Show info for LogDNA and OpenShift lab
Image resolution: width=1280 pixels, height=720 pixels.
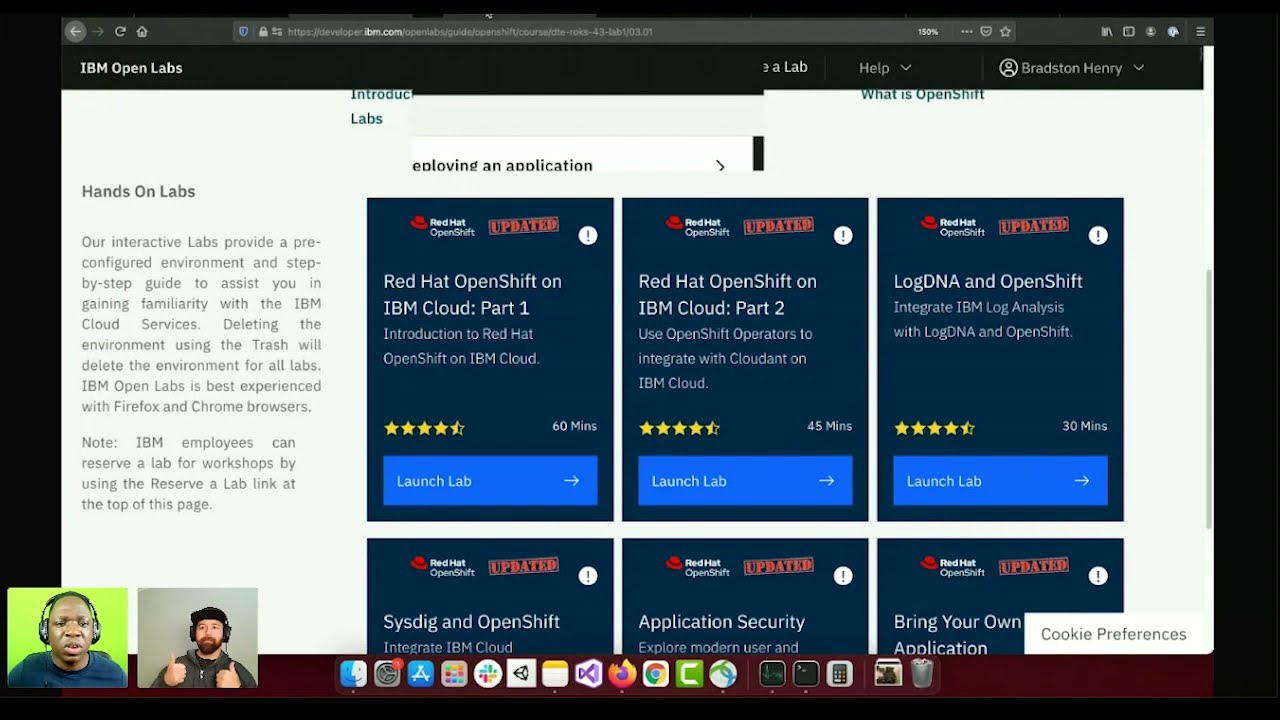pyautogui.click(x=1098, y=235)
